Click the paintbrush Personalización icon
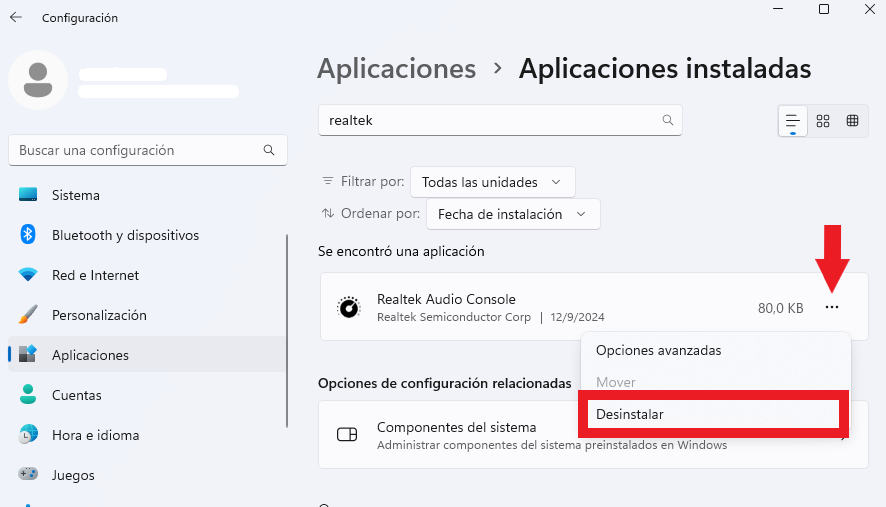886x507 pixels. (x=28, y=314)
